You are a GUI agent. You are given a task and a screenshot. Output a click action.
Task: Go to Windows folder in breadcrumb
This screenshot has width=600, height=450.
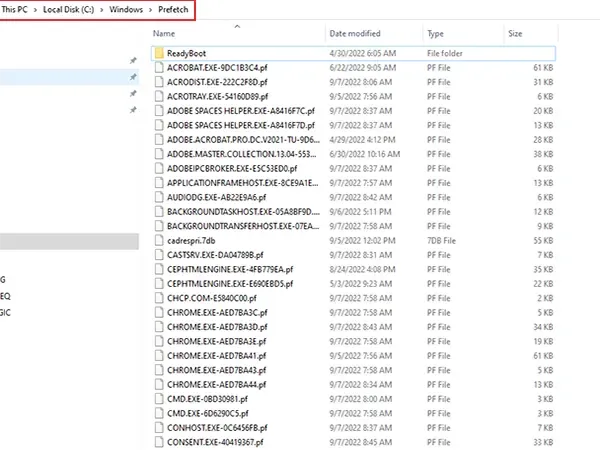tap(126, 10)
